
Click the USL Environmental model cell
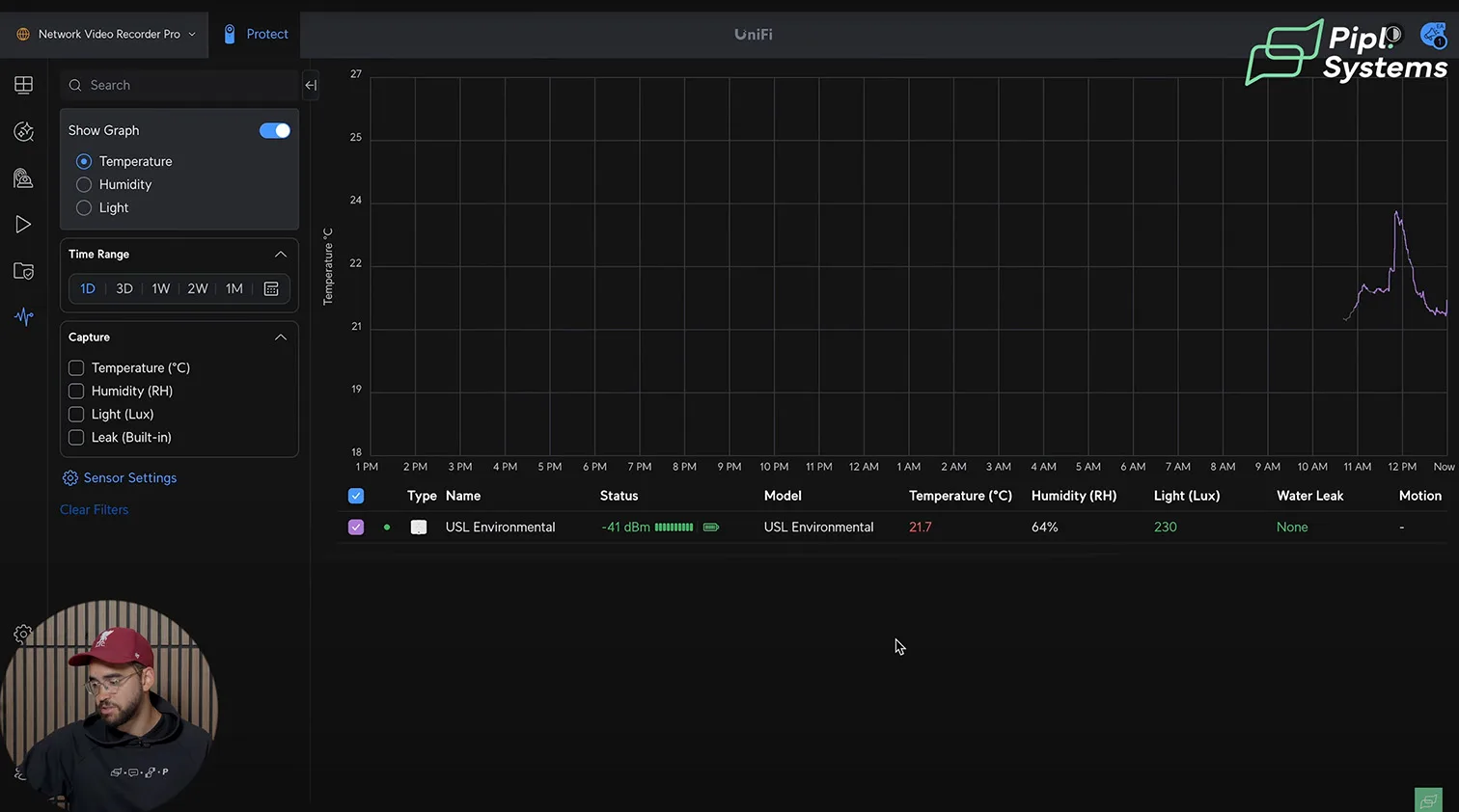pos(819,528)
